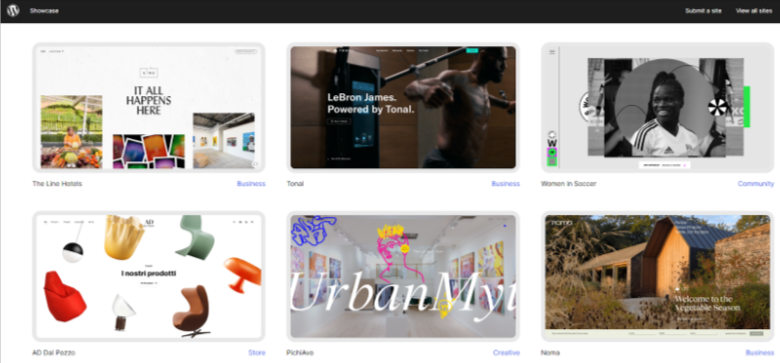Select Business tag under The Line Hotels

pyautogui.click(x=251, y=183)
